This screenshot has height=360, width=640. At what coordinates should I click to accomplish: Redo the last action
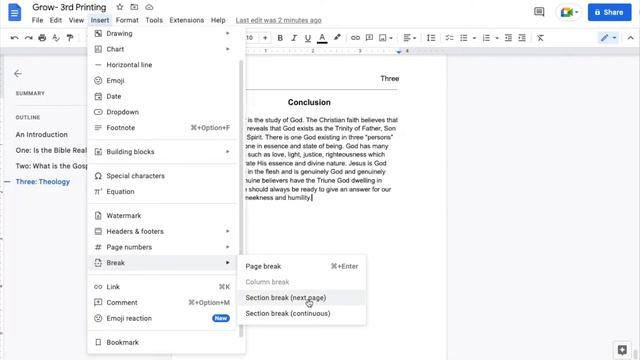(x=28, y=38)
